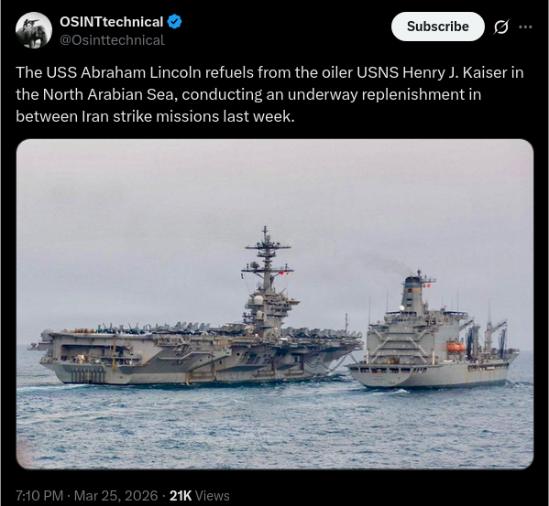This screenshot has width=549, height=506.
Task: Open the three-dot more options menu
Action: (x=526, y=27)
